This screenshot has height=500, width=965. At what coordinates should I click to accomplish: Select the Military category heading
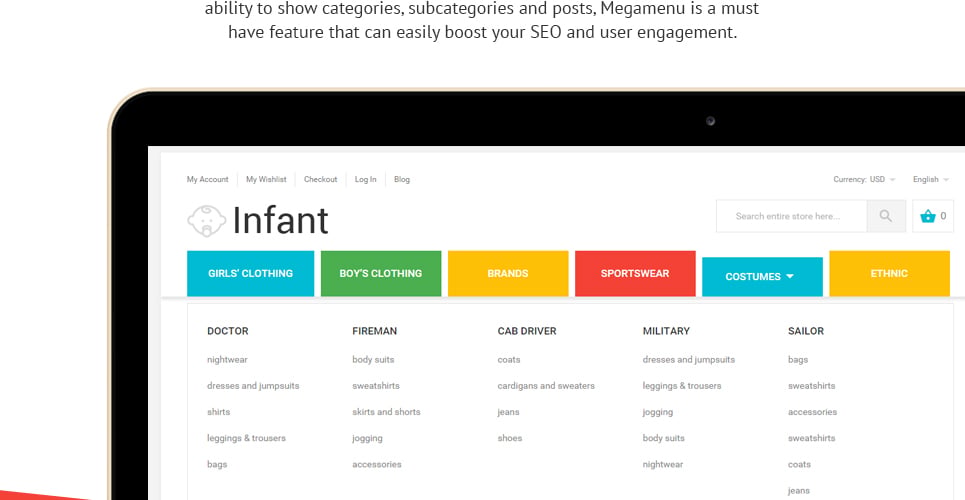pos(667,331)
